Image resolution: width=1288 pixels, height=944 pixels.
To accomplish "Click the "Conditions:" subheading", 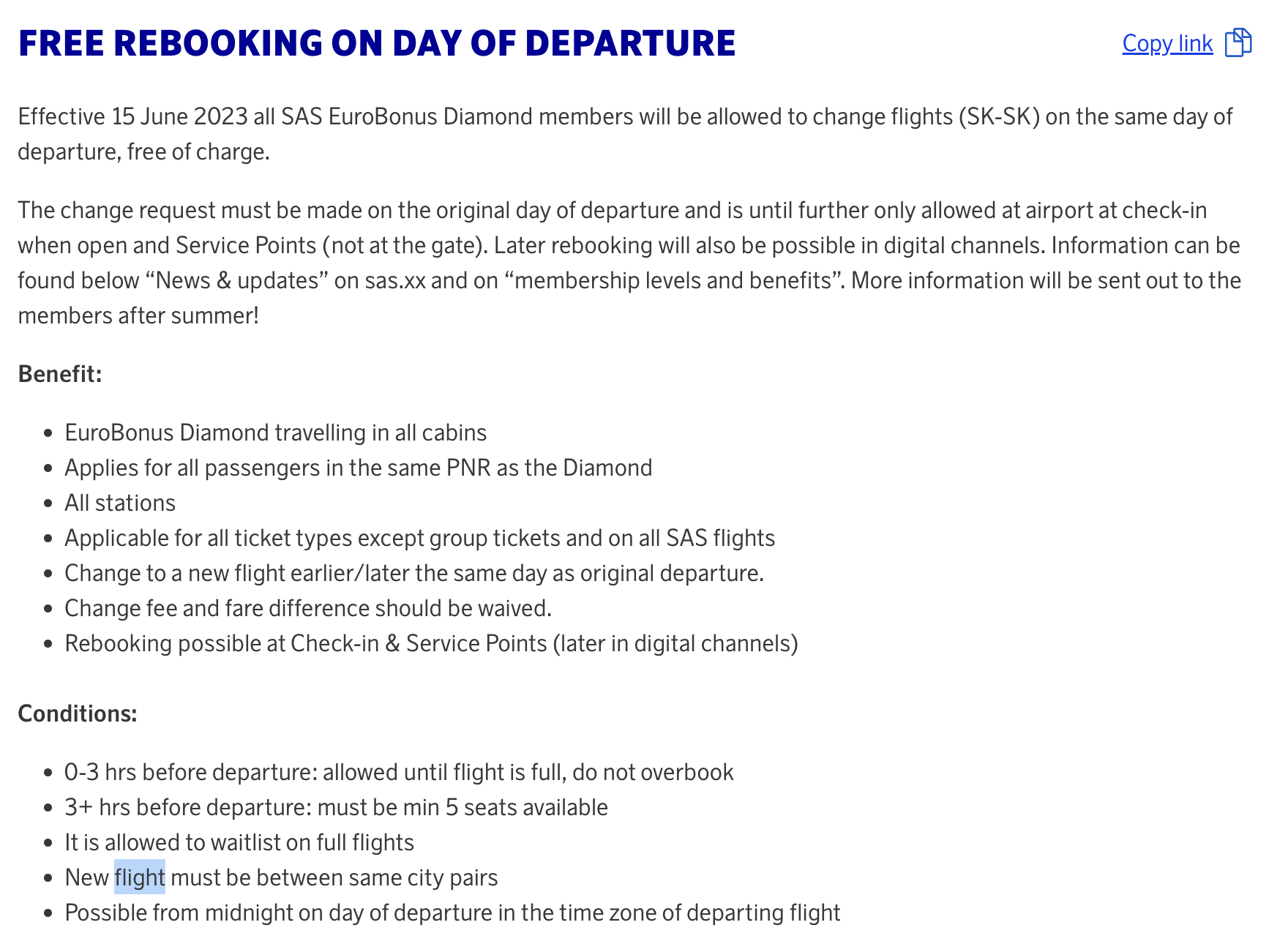I will (78, 713).
